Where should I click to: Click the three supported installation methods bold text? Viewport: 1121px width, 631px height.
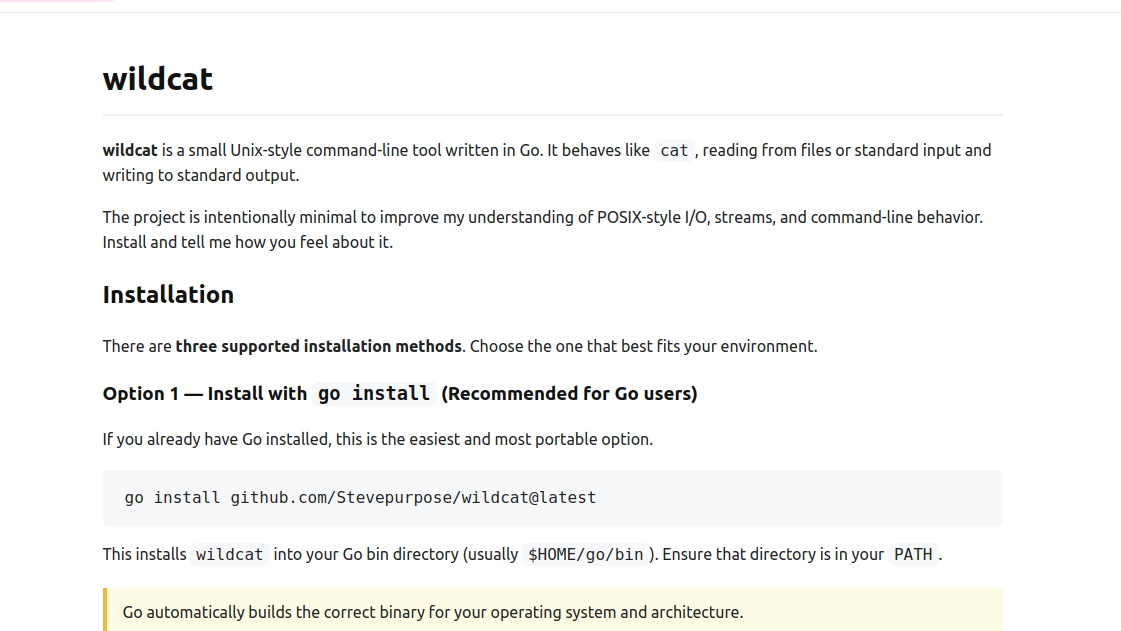319,345
